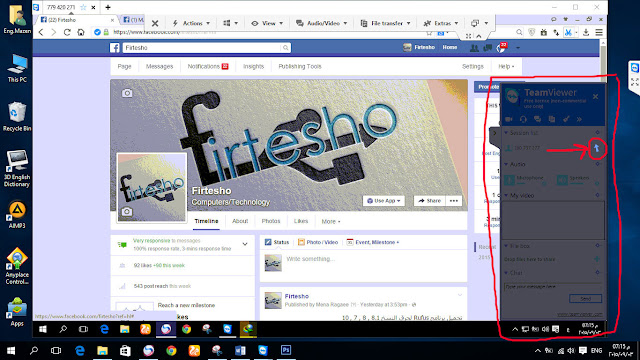Open the Audio/Video toolbar menu
Screen dimensions: 640x360
click(322, 23)
